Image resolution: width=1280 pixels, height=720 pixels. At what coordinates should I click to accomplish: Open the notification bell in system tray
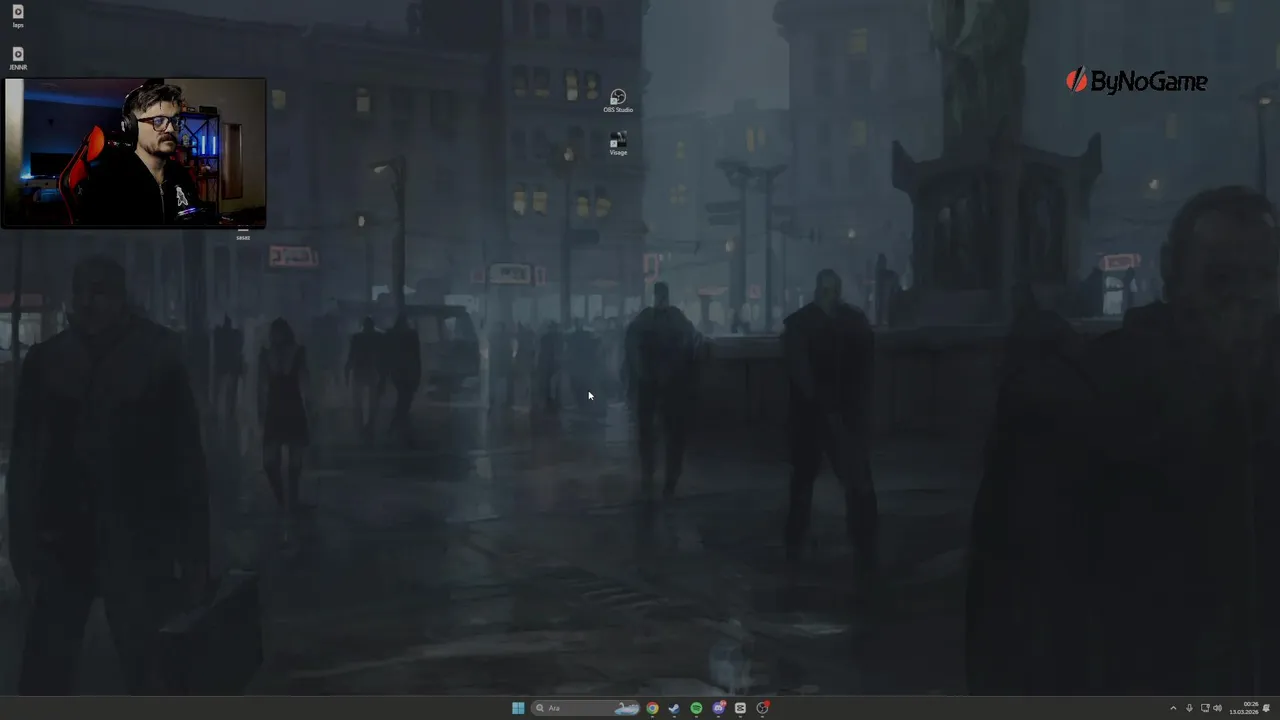pyautogui.click(x=1266, y=708)
